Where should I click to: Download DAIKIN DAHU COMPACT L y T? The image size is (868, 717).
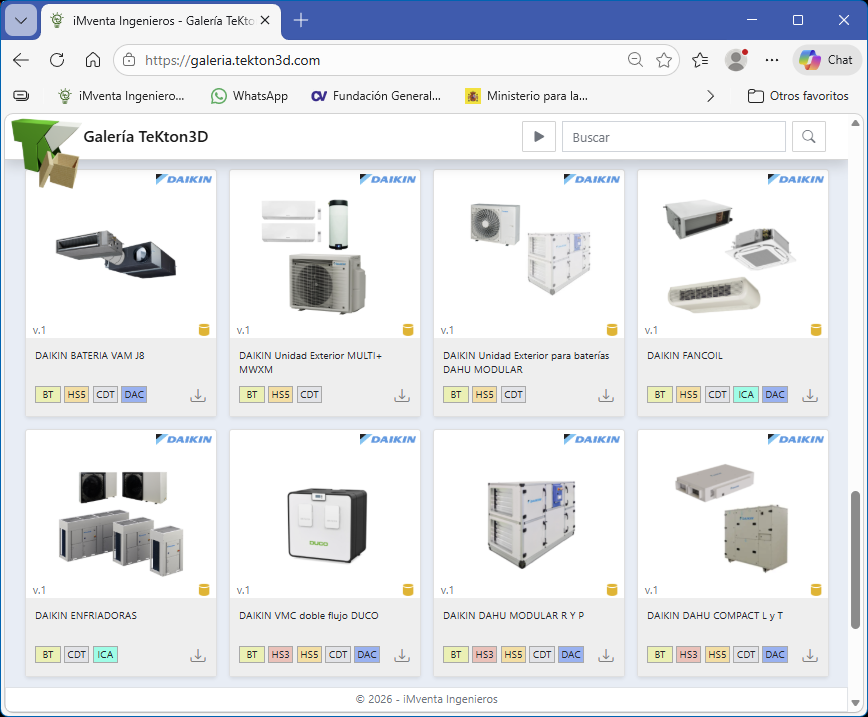tap(810, 655)
